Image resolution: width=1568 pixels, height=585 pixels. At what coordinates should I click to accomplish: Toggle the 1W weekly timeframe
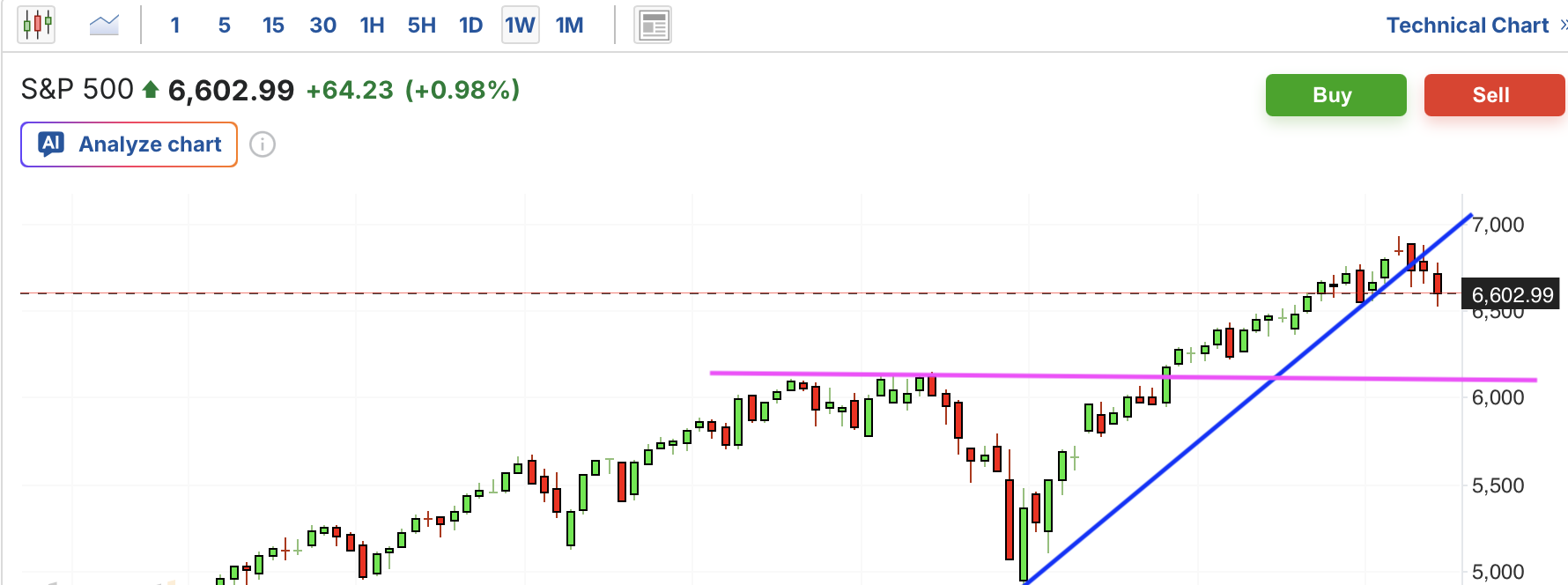(520, 26)
